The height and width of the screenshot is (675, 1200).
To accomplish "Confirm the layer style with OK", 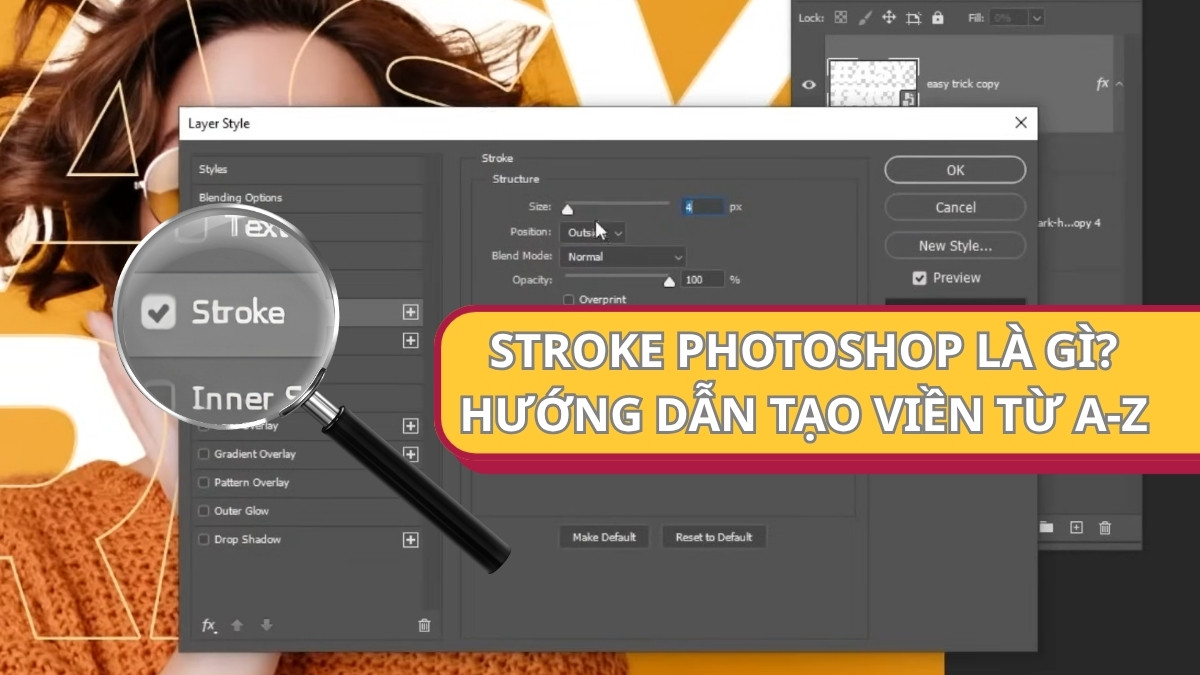I will (955, 170).
